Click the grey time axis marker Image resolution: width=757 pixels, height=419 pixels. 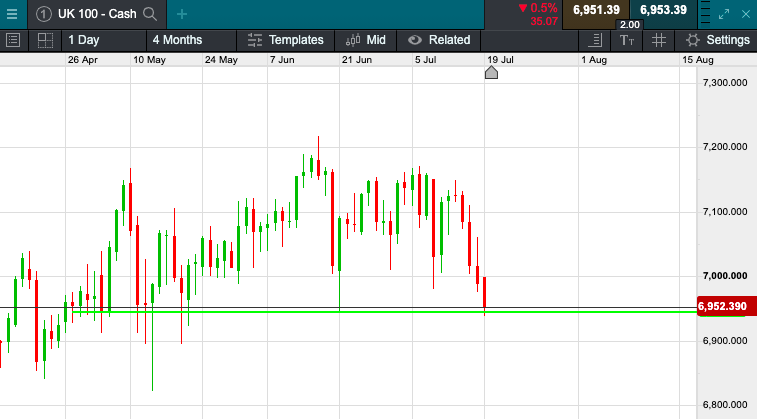tap(491, 72)
